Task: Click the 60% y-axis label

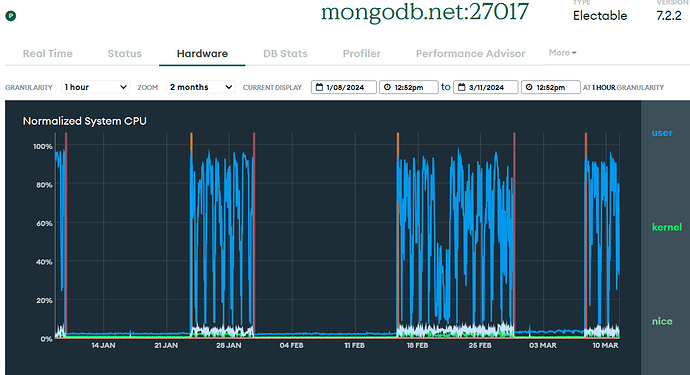Action: (x=44, y=224)
